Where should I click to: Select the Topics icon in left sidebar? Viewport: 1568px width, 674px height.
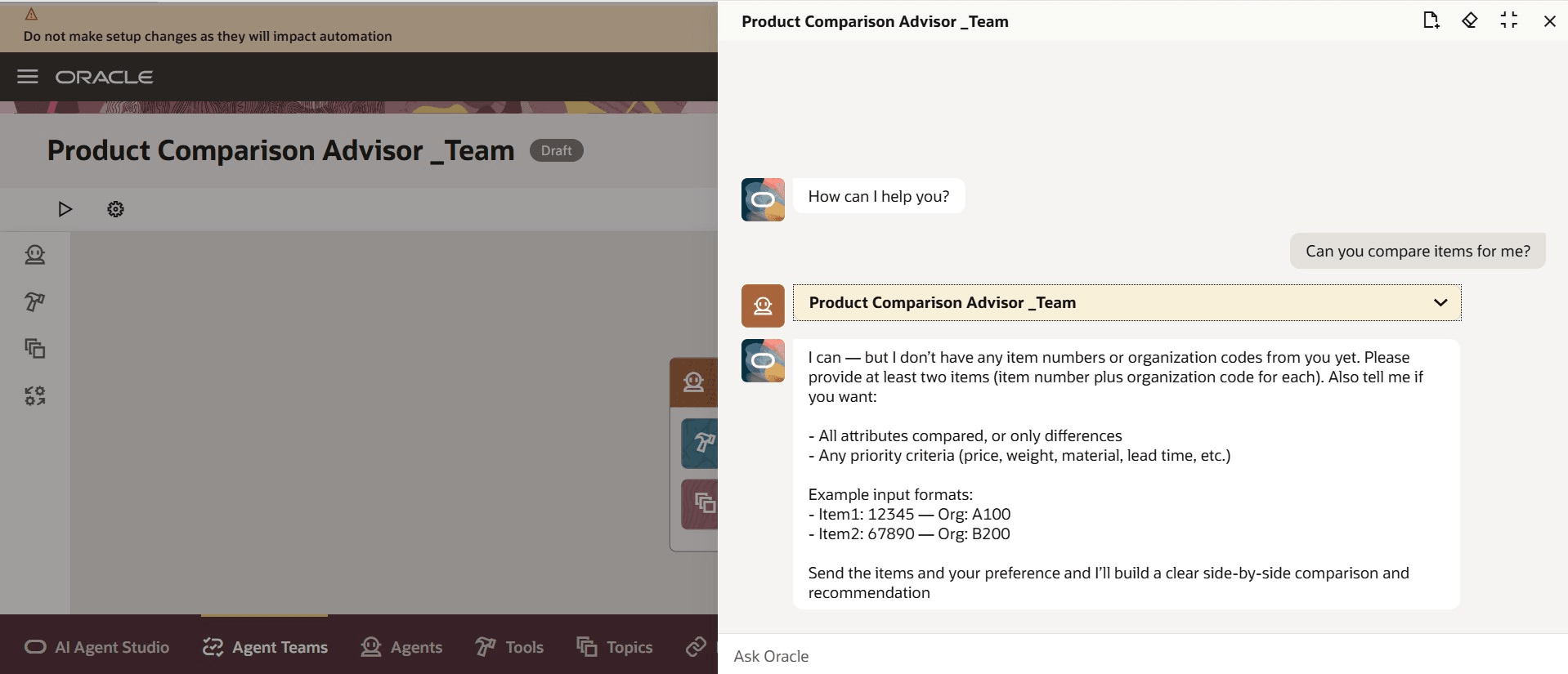[x=35, y=349]
